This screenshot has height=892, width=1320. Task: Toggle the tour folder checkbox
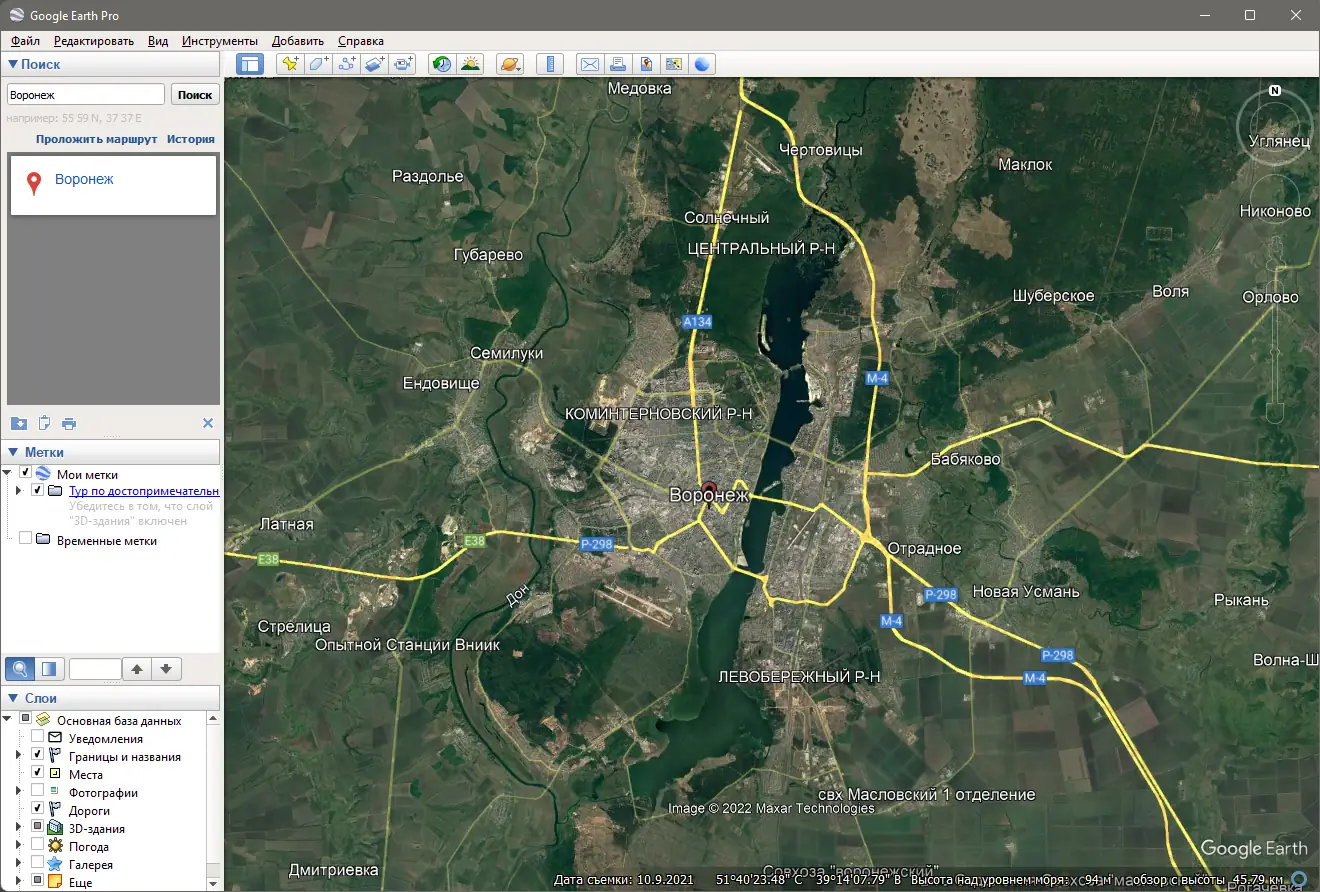tap(38, 491)
